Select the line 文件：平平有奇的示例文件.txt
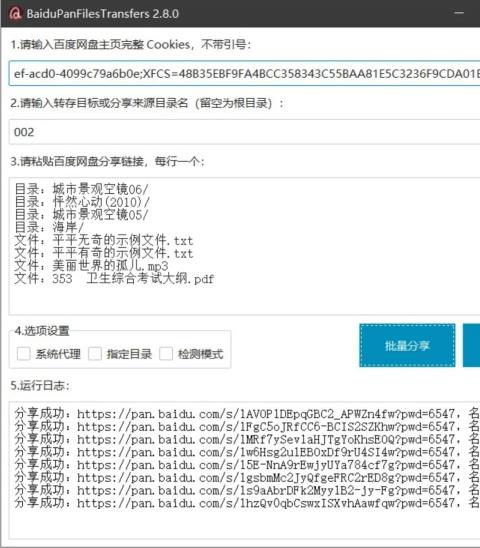480x548 pixels. click(104, 253)
